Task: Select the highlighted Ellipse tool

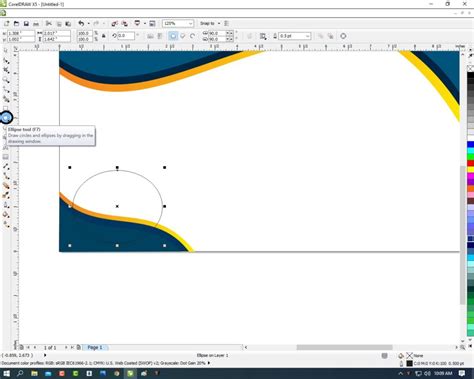Action: tap(6, 117)
